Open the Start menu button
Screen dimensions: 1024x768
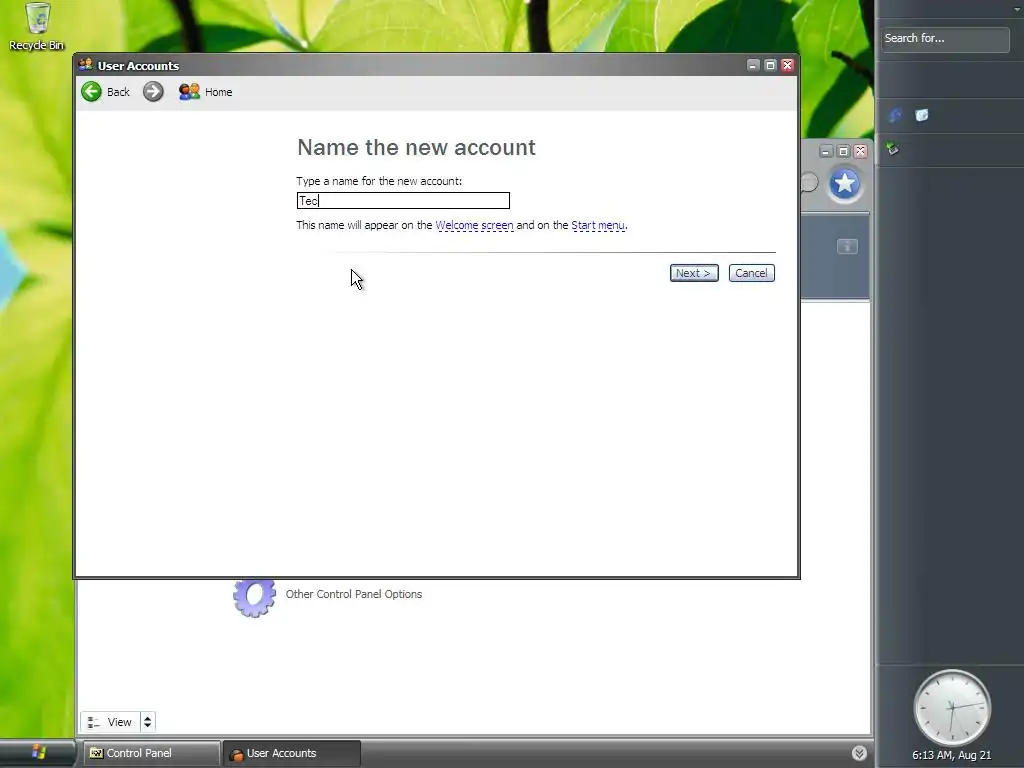pos(38,753)
